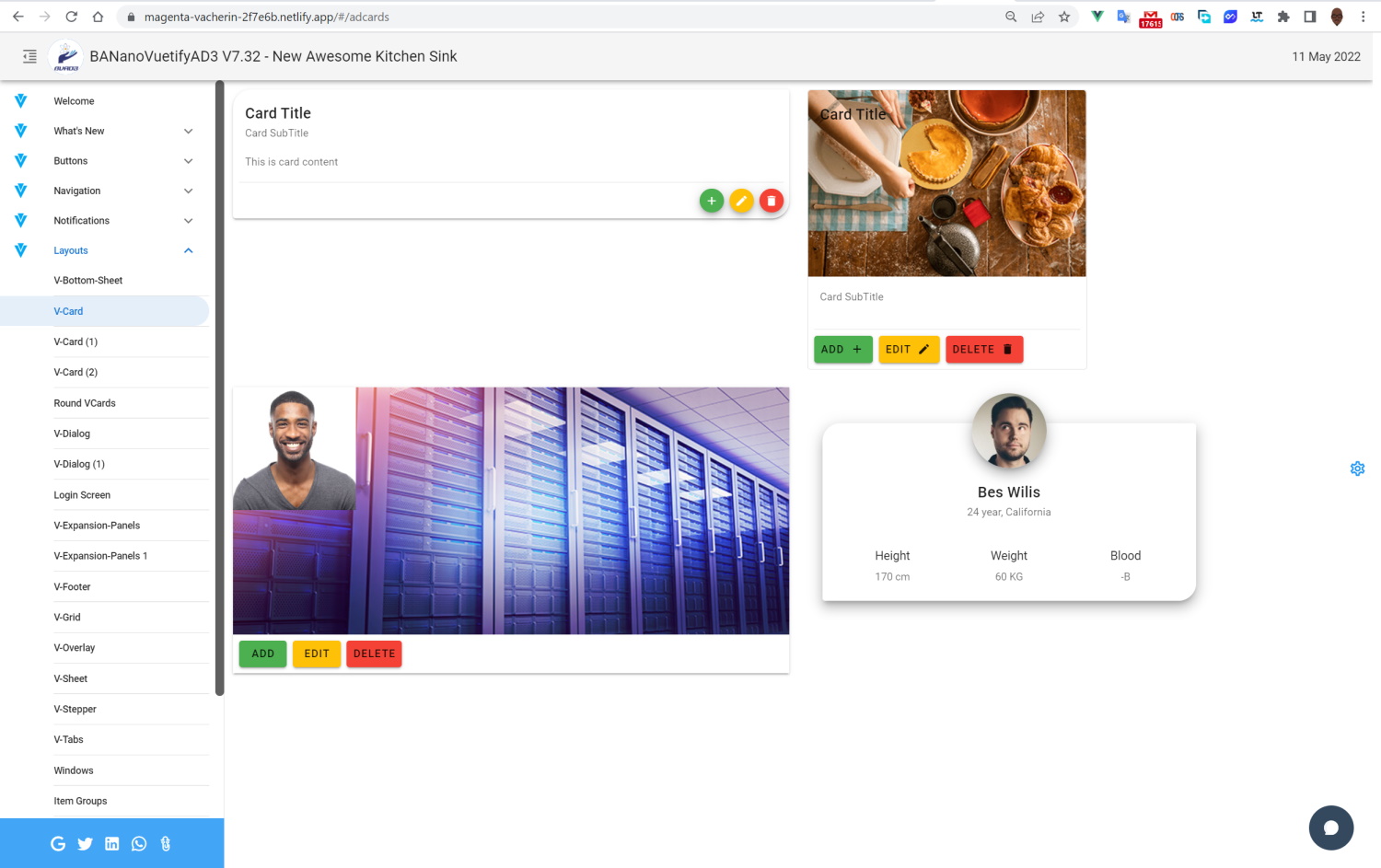Click the LinkedIn icon in sidebar footer
This screenshot has height=868, width=1381.
tap(112, 844)
